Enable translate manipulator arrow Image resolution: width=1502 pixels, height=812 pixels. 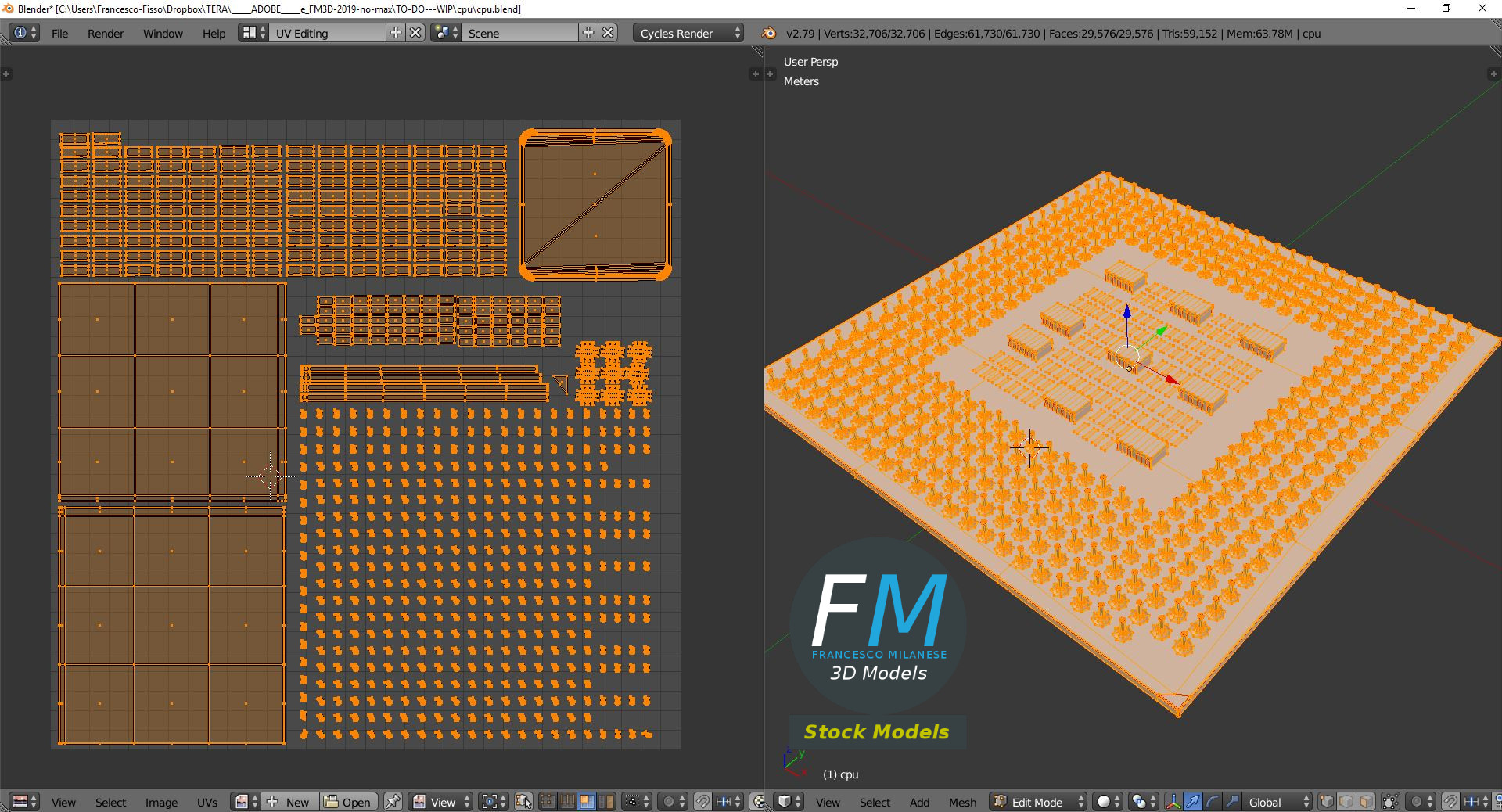pos(1193,802)
